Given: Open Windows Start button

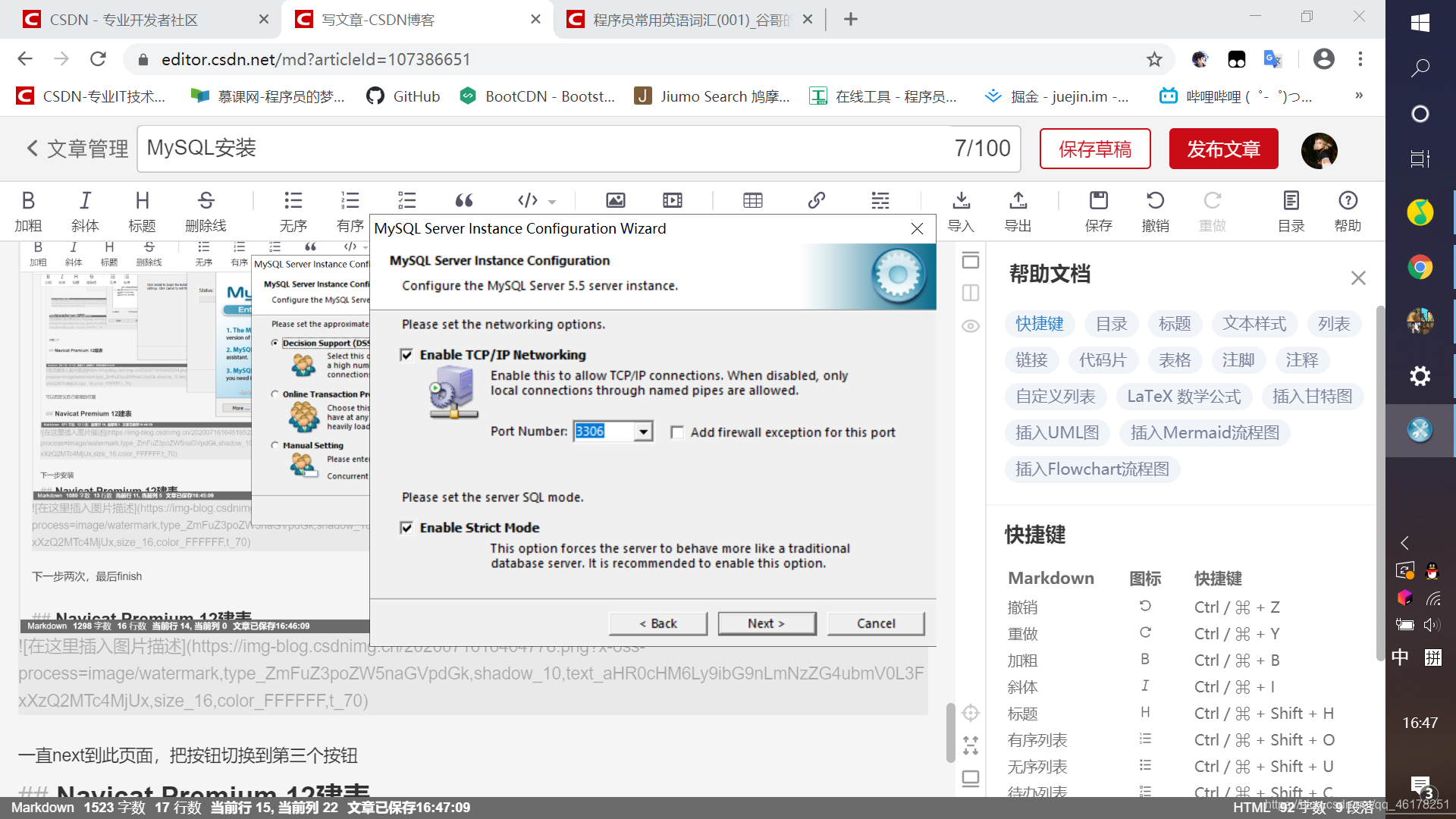Looking at the screenshot, I should click(1420, 23).
